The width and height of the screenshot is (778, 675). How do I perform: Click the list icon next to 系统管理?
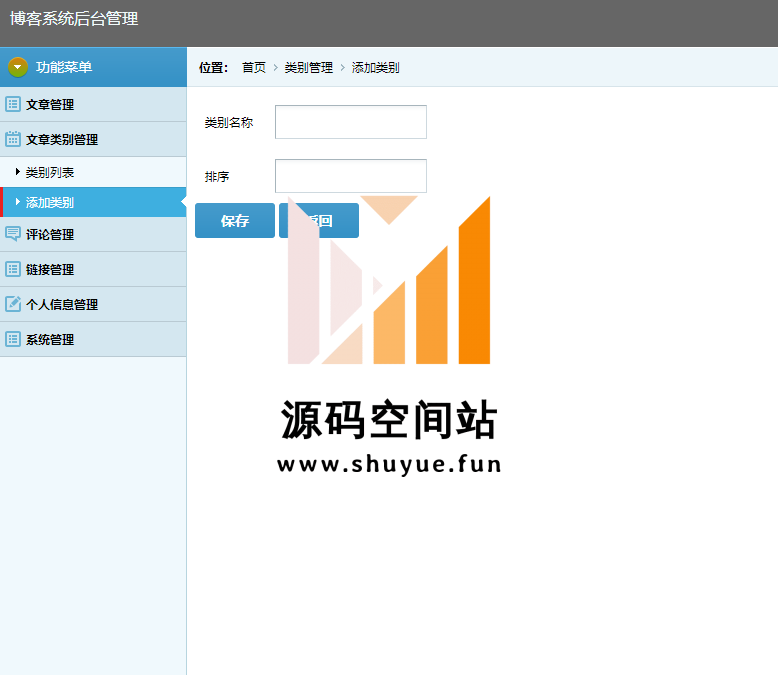[x=13, y=339]
